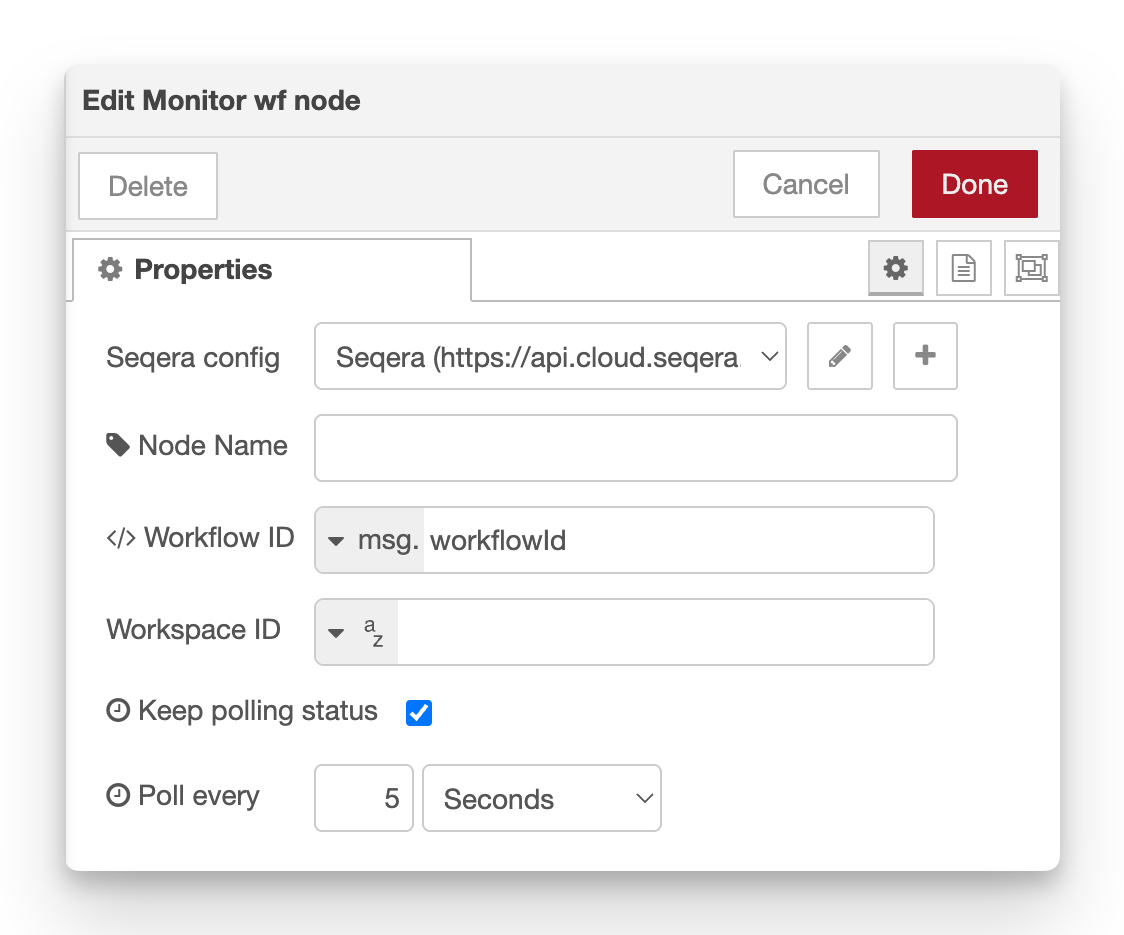
Task: Click the clock icon beside Poll every
Action: [116, 796]
